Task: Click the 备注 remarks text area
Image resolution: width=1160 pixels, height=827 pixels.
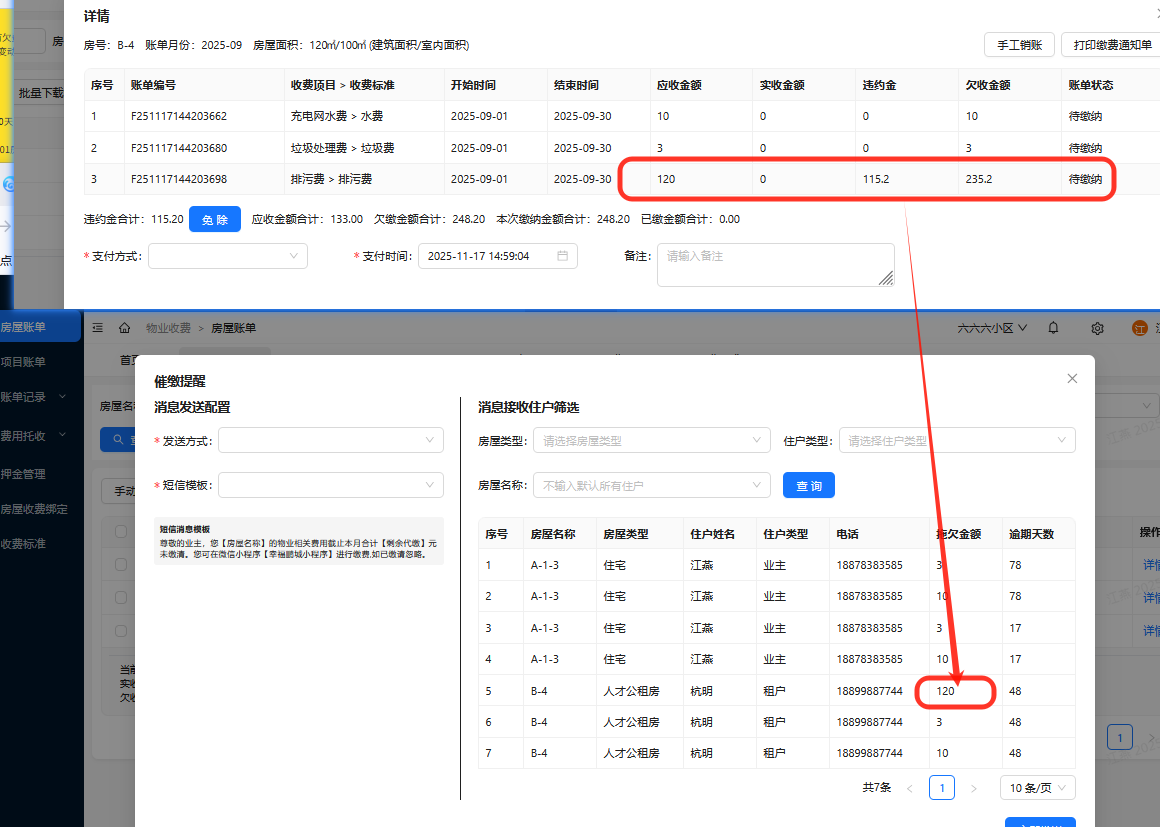Action: 775,265
